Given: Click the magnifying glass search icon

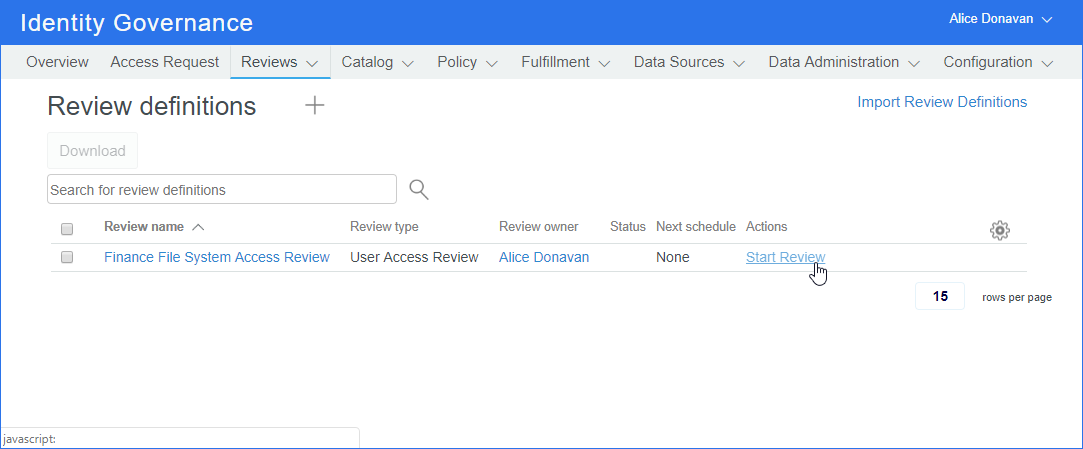Looking at the screenshot, I should coord(419,189).
